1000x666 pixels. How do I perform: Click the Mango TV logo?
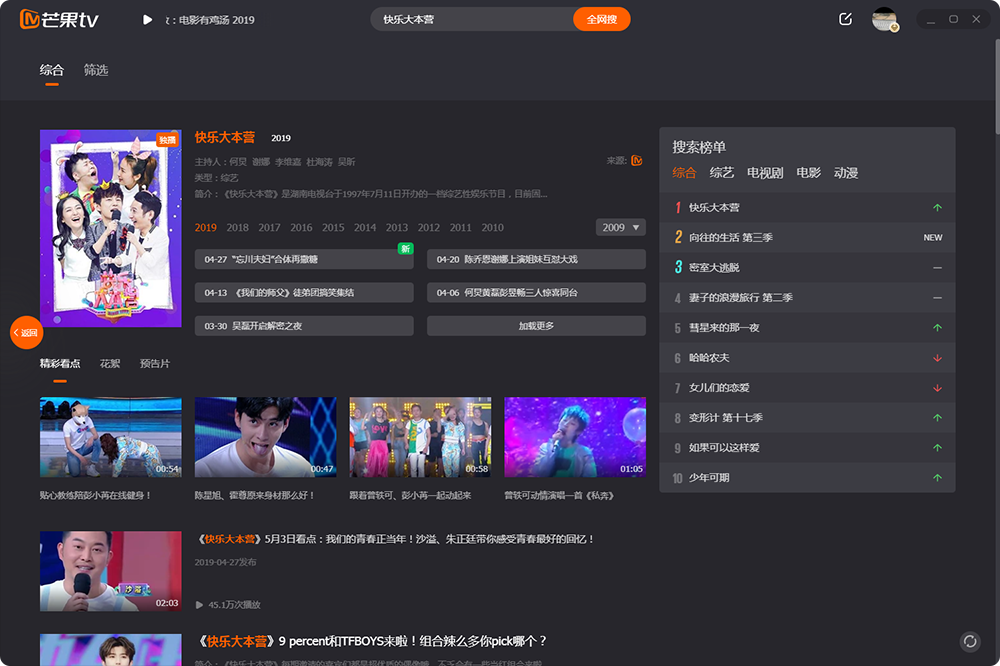point(59,19)
